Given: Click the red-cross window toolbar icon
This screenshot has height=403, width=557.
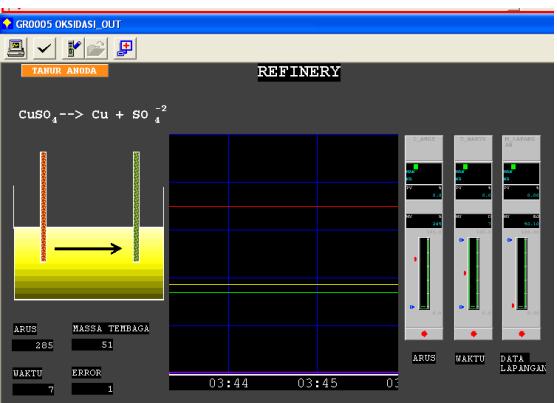Looking at the screenshot, I should 125,48.
